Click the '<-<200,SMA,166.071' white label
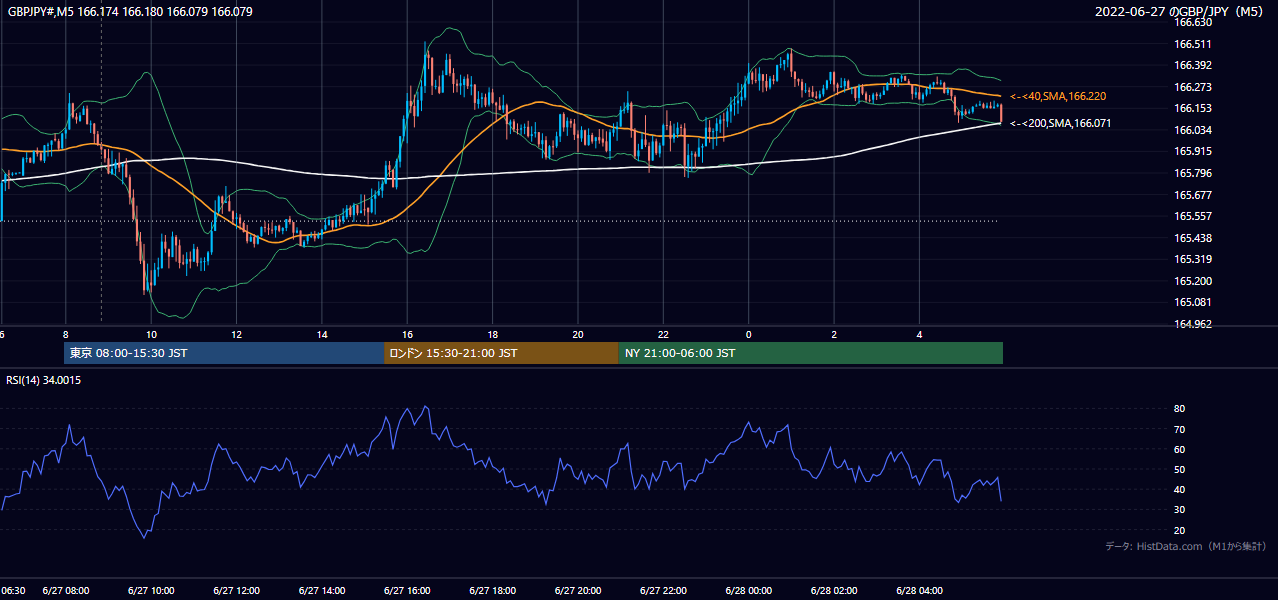 click(1061, 123)
